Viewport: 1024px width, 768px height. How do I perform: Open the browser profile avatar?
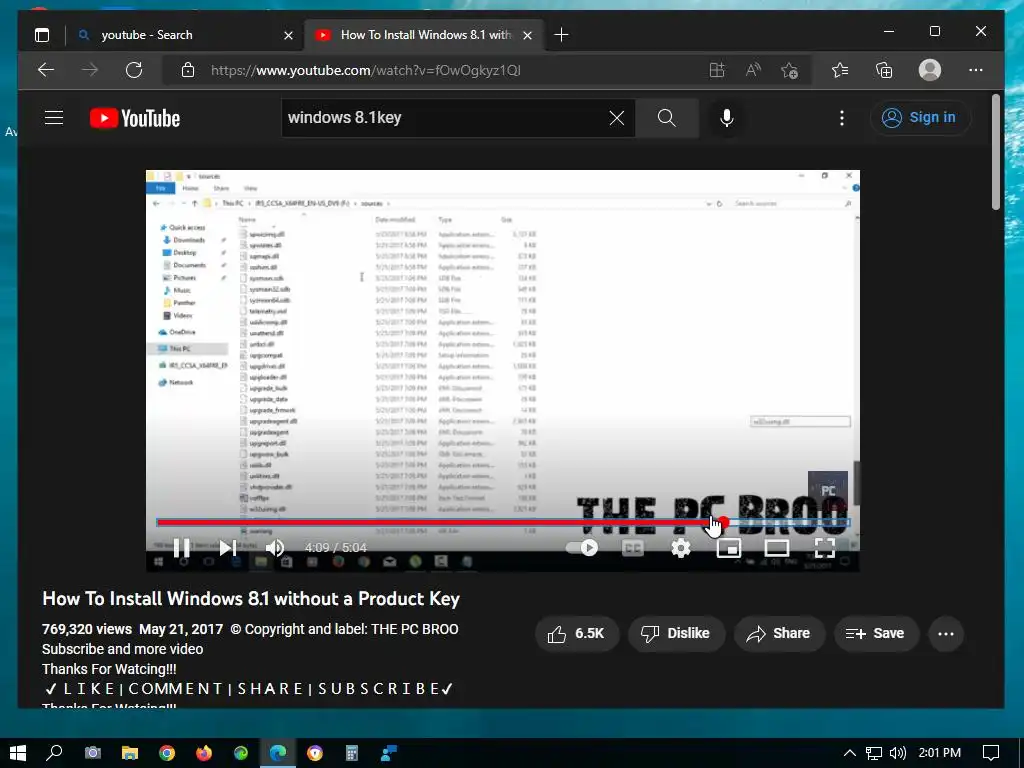(929, 70)
